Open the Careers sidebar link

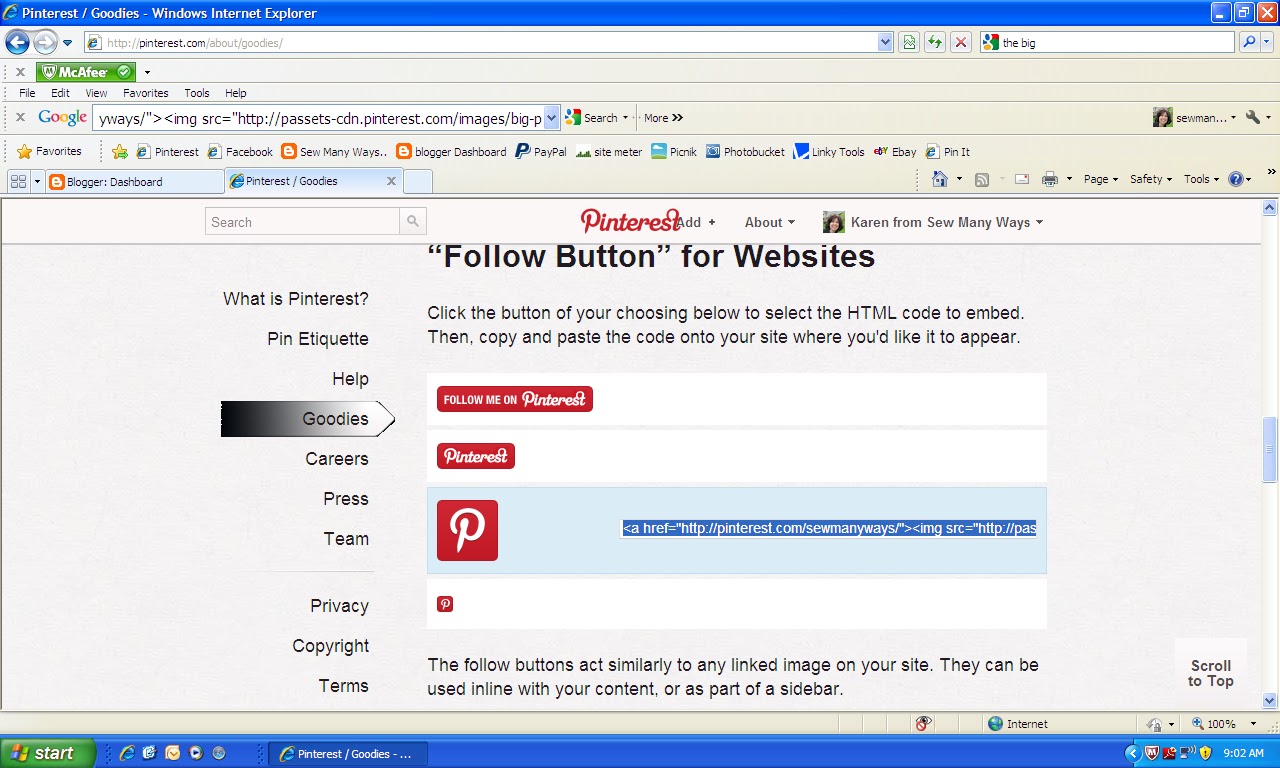tap(337, 459)
